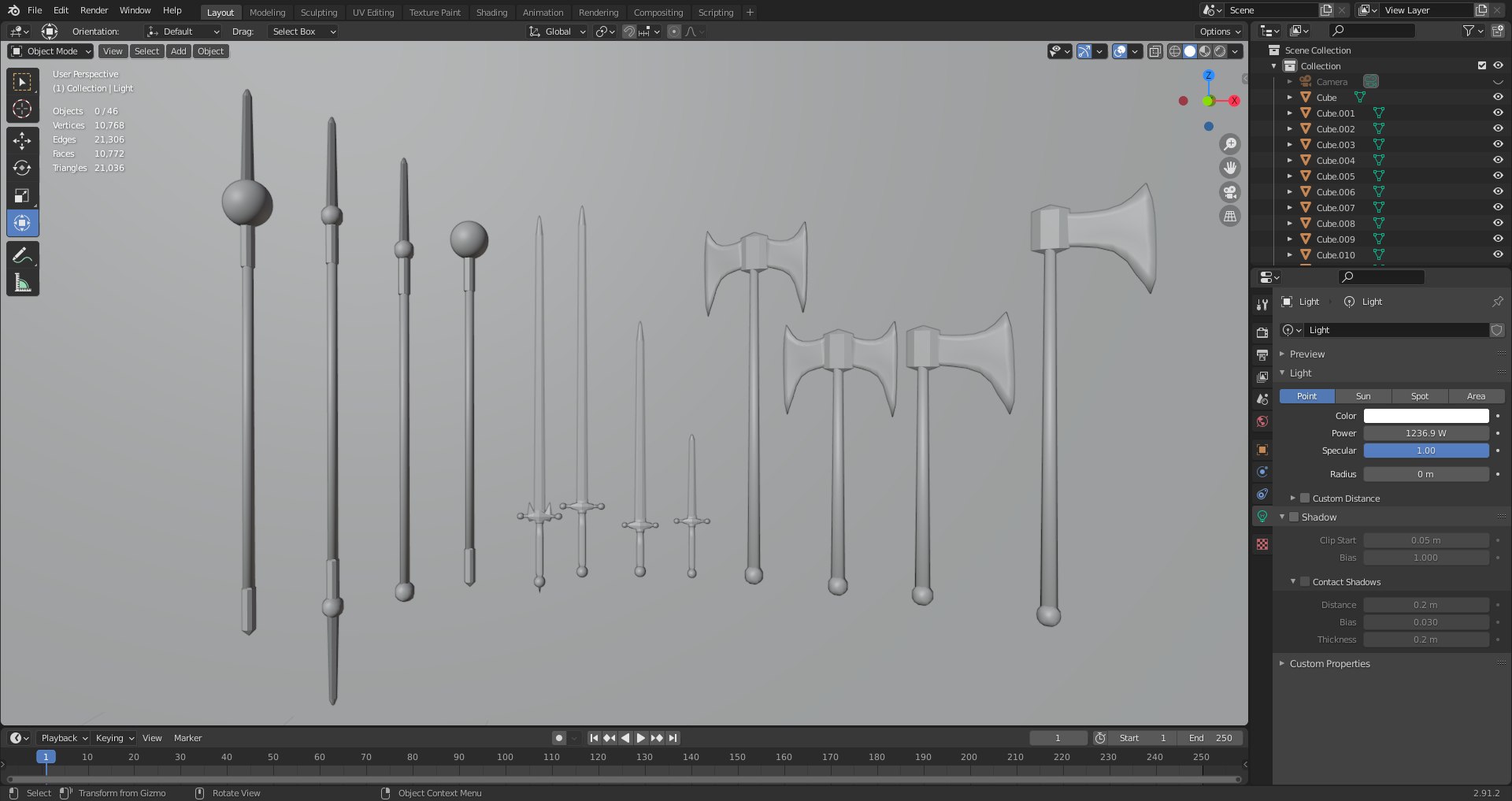The width and height of the screenshot is (1512, 801).
Task: Click the current frame number field
Action: [x=1058, y=738]
